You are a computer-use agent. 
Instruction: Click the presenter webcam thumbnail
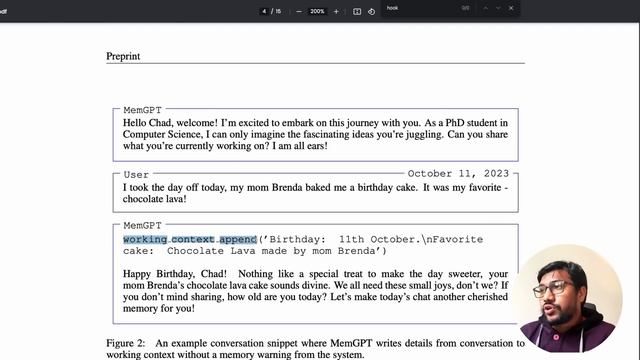[x=569, y=298]
